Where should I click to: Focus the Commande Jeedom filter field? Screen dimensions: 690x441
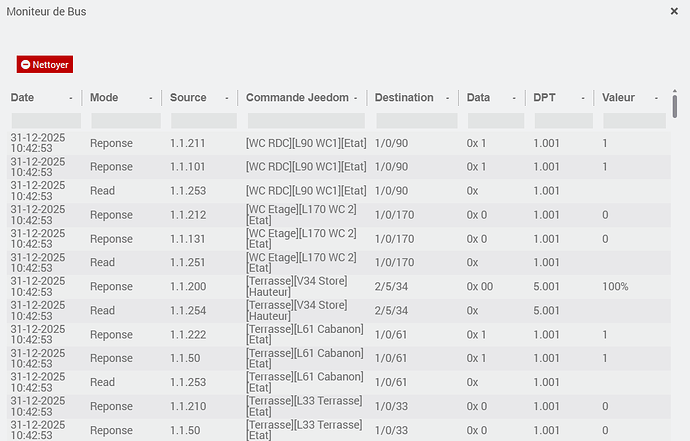click(306, 121)
